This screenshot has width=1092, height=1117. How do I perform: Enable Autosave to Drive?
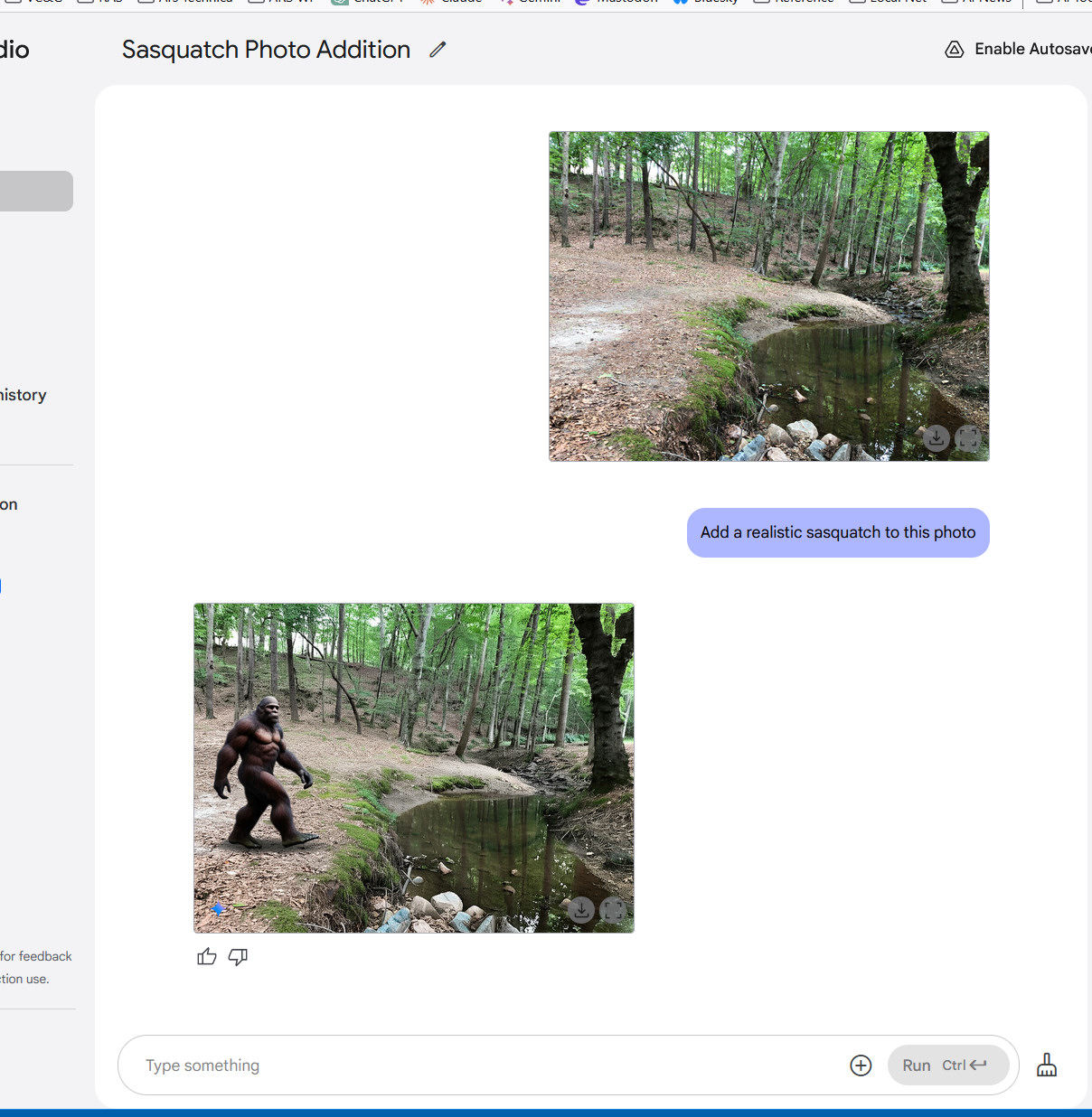coord(1017,50)
